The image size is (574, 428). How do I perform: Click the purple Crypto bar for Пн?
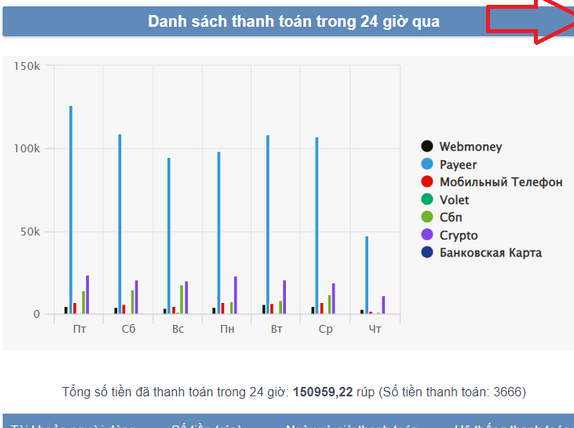[x=235, y=295]
